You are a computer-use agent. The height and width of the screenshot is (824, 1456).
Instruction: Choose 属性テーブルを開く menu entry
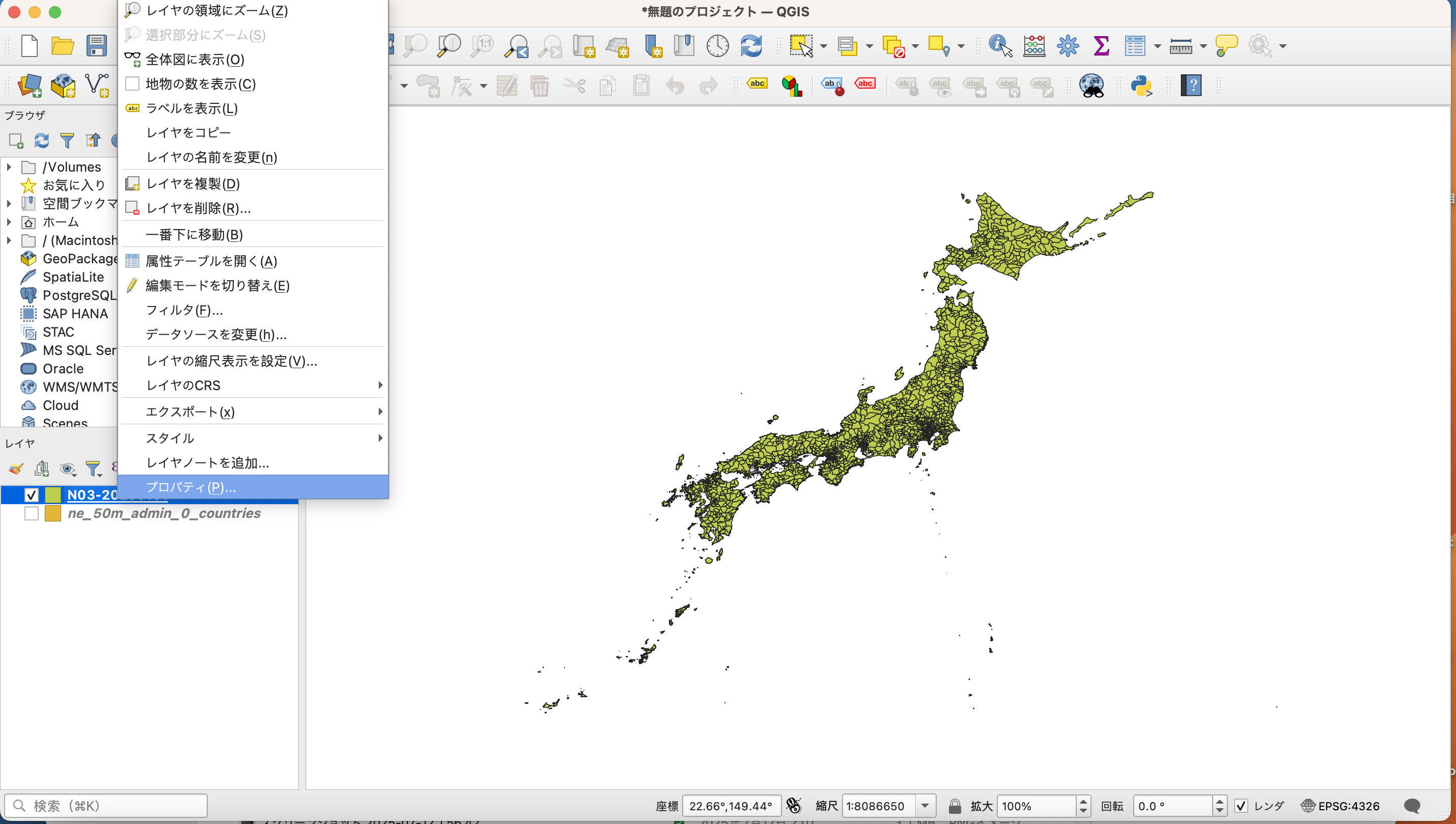[x=211, y=261]
